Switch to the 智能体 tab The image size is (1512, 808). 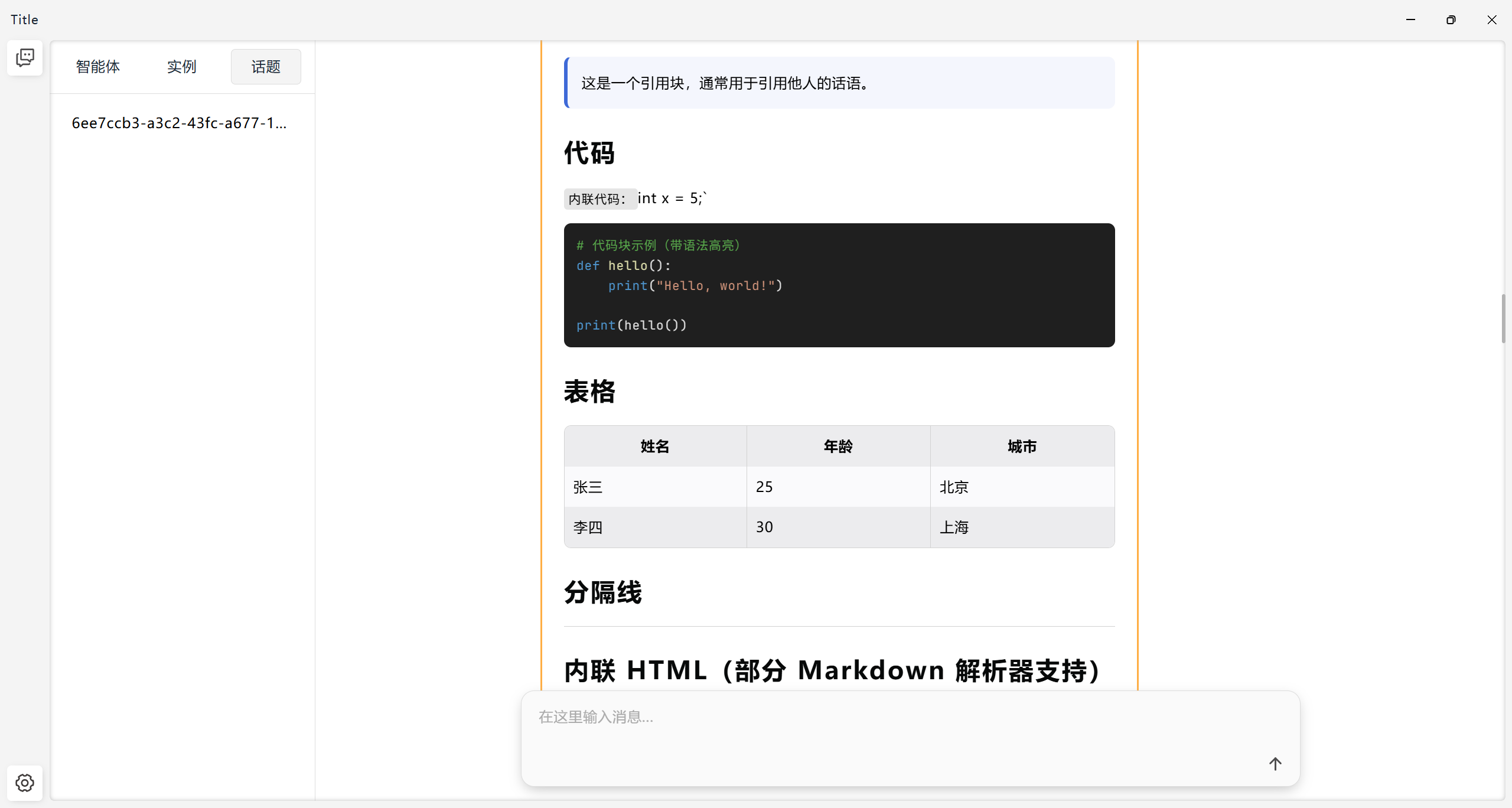97,67
